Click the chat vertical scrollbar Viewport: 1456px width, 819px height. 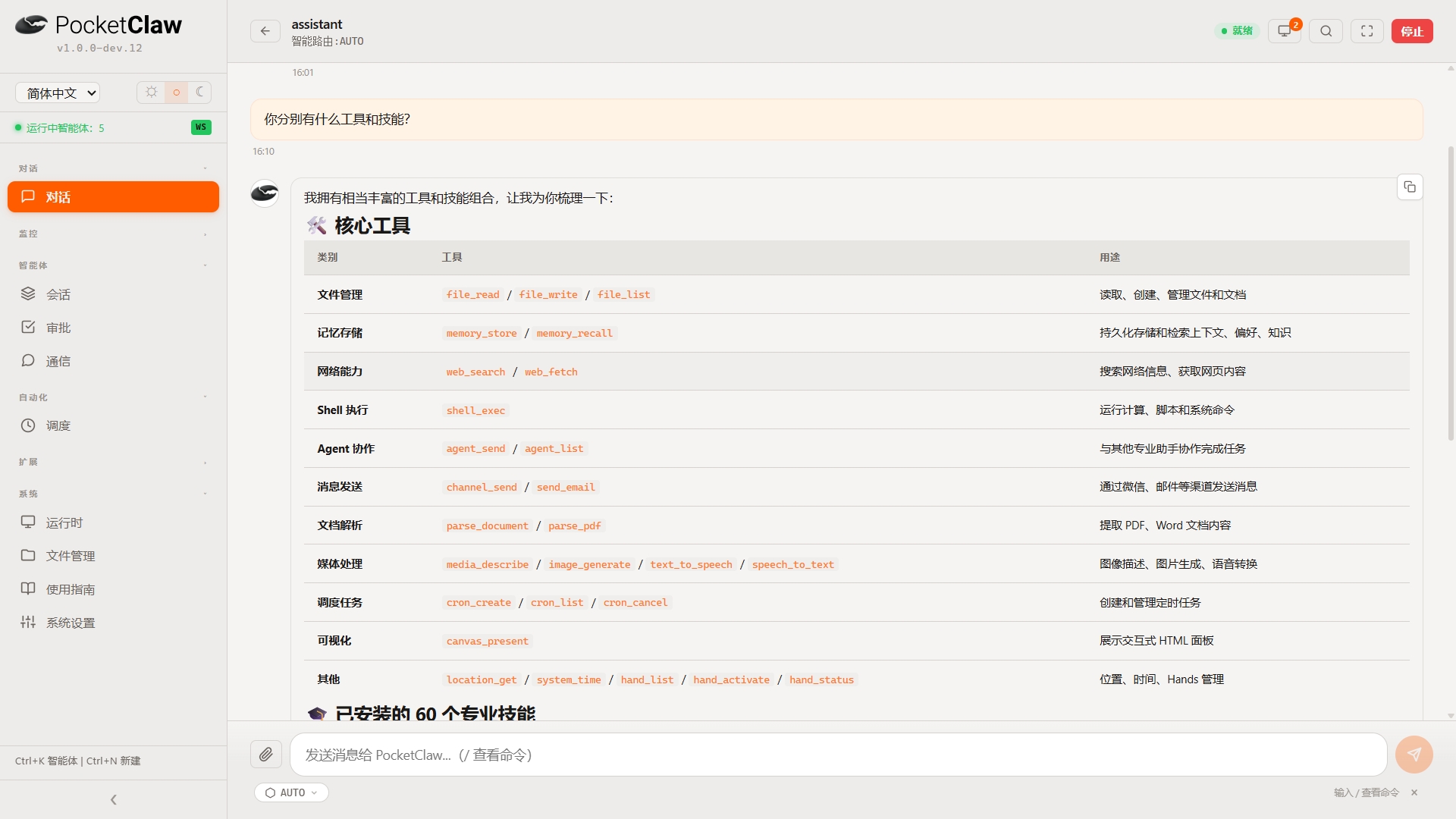(x=1451, y=293)
